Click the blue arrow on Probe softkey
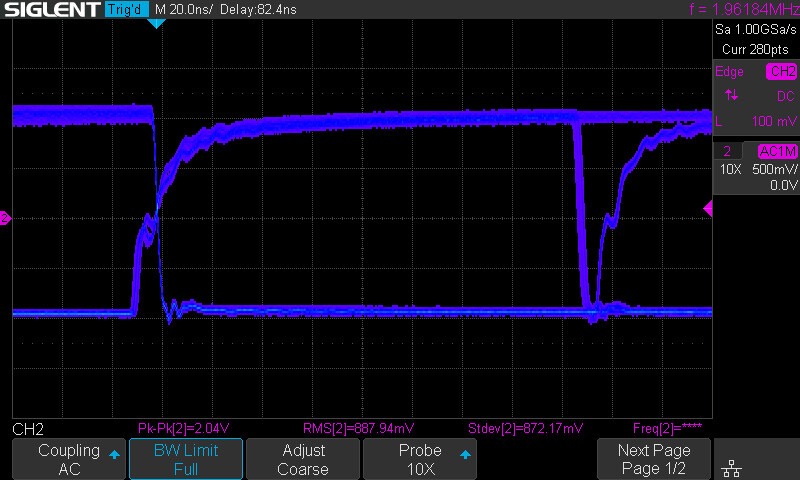The width and height of the screenshot is (800, 480). pyautogui.click(x=465, y=454)
